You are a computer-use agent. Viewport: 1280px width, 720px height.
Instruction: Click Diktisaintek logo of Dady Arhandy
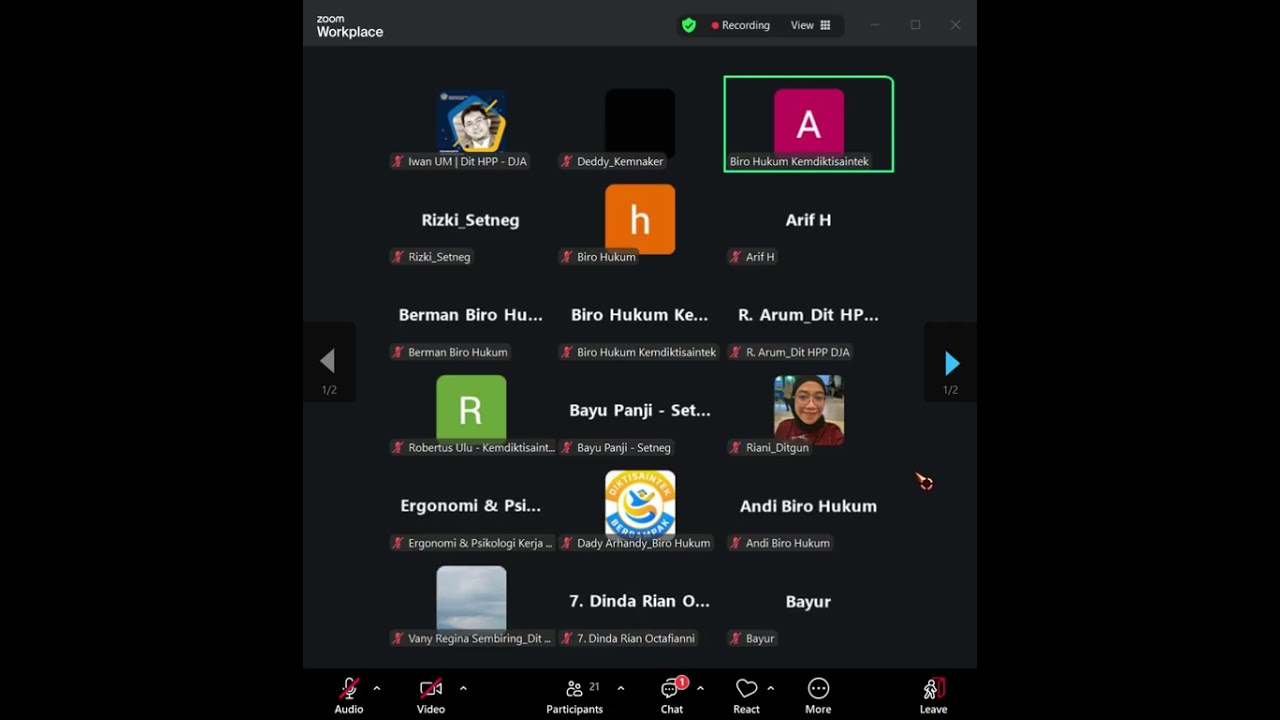[x=640, y=503]
